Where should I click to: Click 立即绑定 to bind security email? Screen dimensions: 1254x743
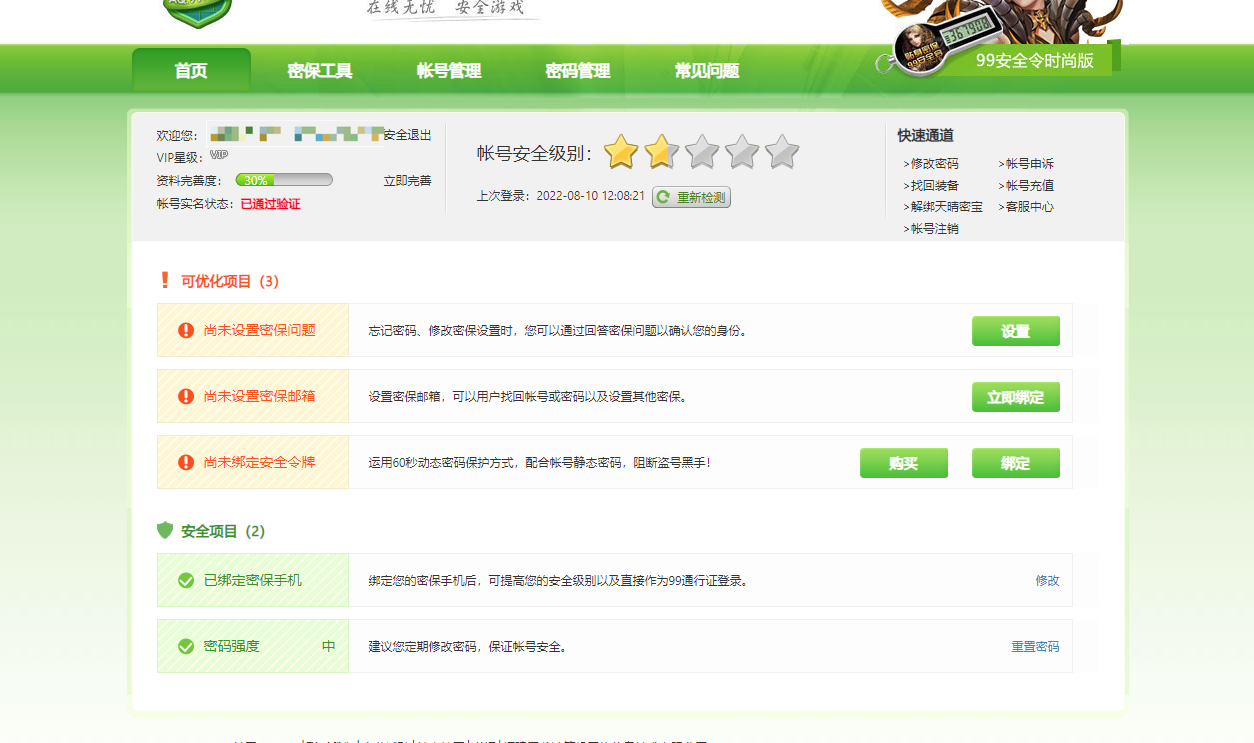tap(1015, 397)
